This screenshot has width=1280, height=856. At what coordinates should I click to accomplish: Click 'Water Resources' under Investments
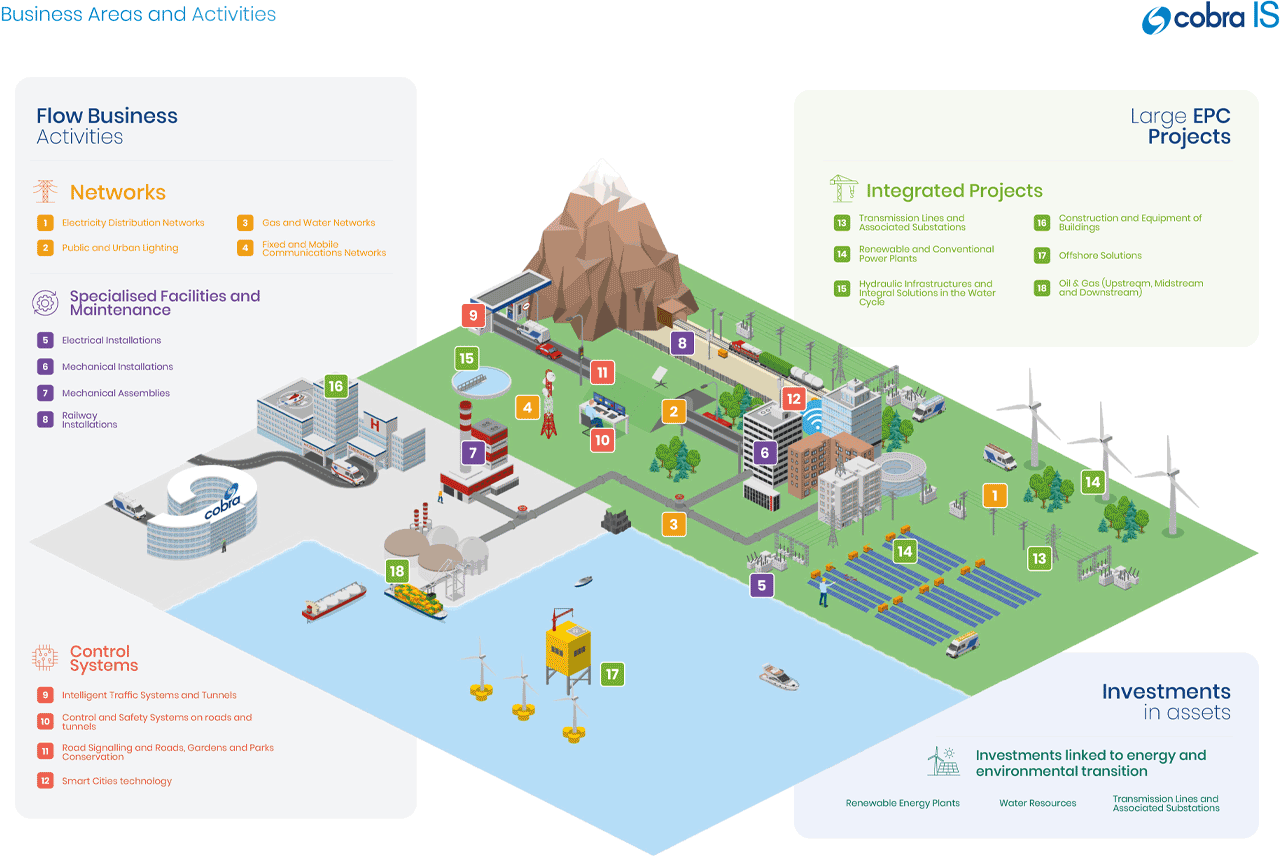[x=1038, y=803]
